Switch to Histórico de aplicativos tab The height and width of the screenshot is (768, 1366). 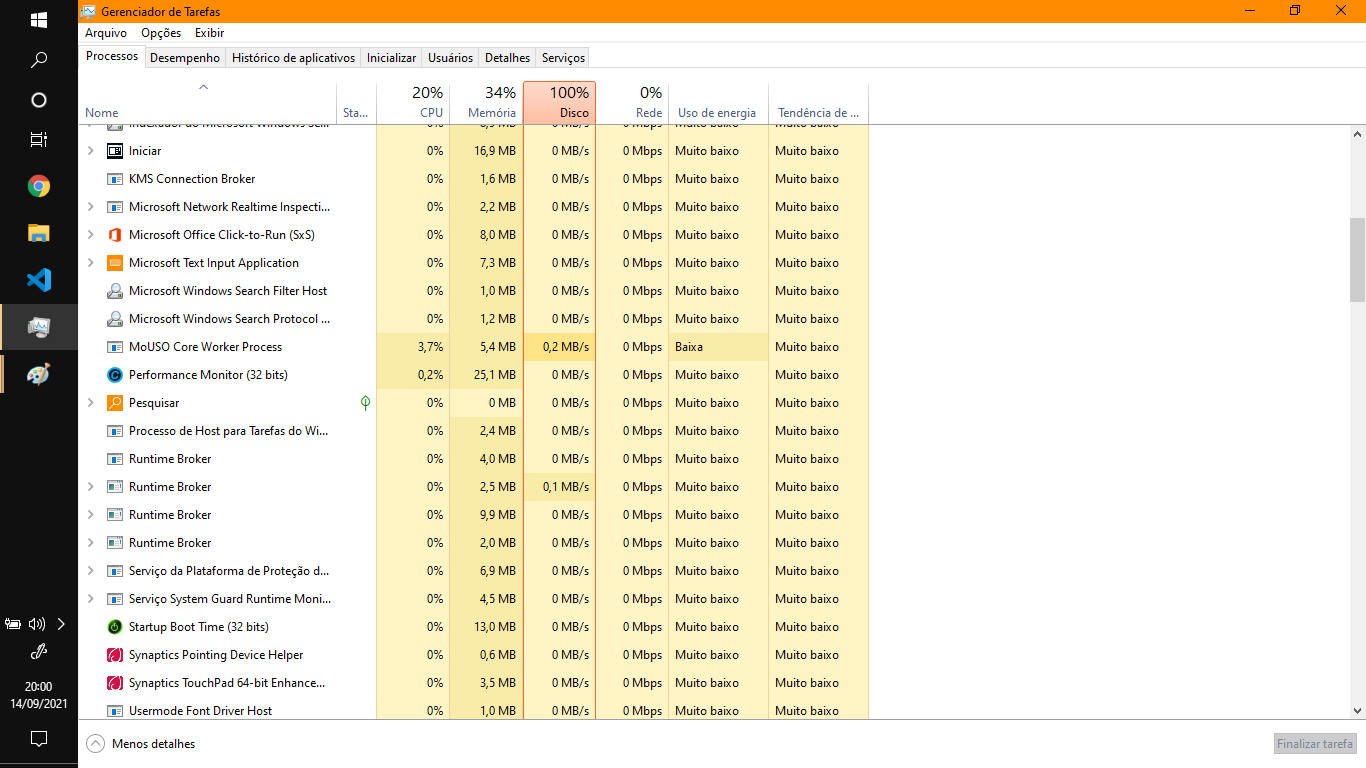pos(293,58)
